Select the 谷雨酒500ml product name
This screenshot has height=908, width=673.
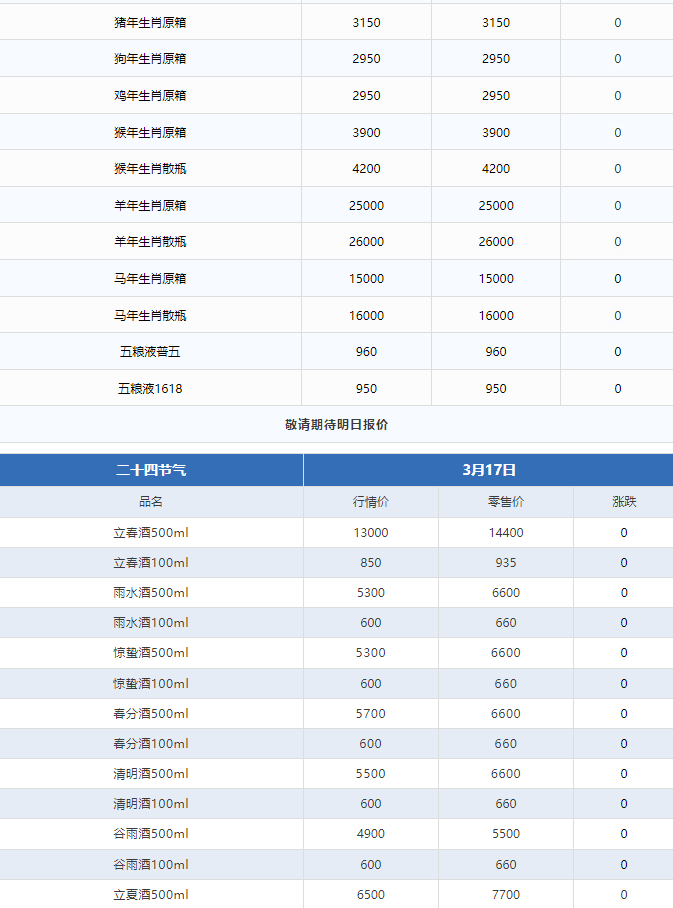tap(151, 834)
